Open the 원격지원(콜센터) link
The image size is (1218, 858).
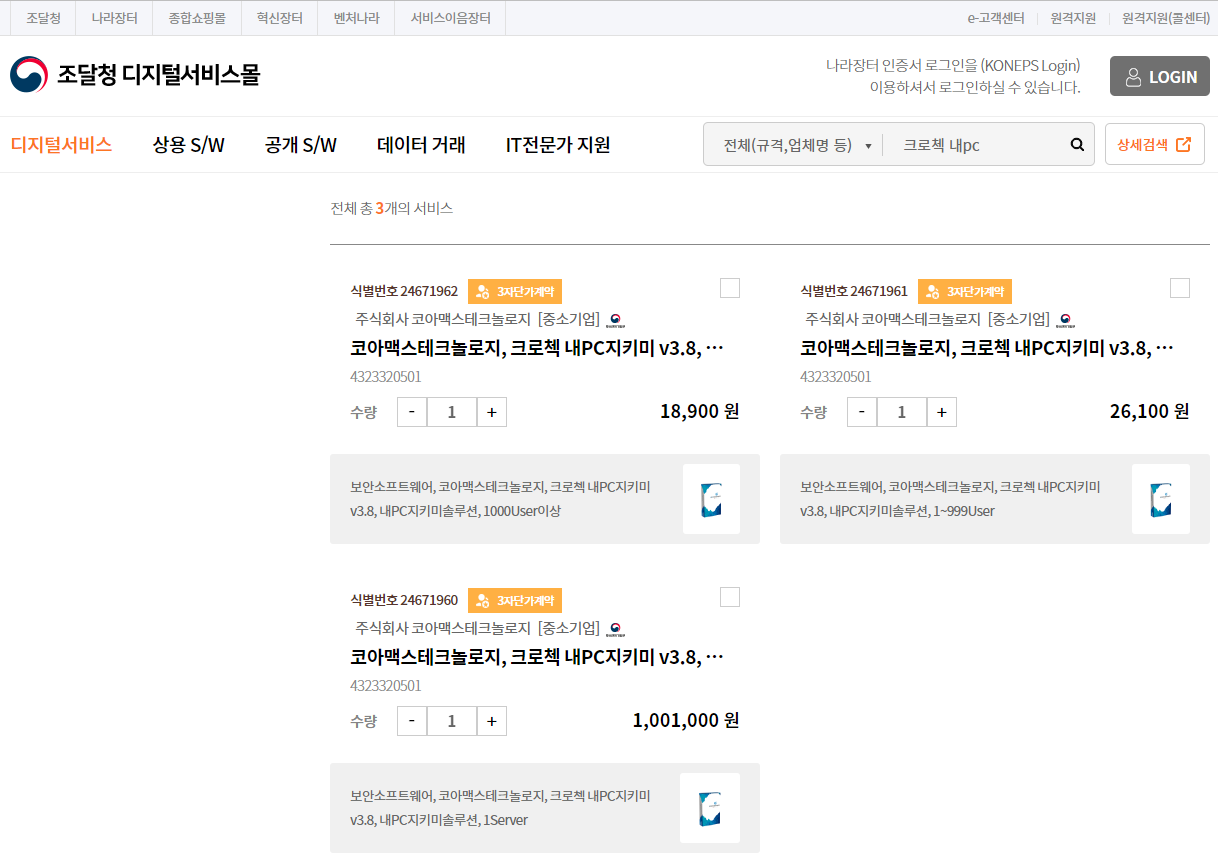click(x=1166, y=18)
